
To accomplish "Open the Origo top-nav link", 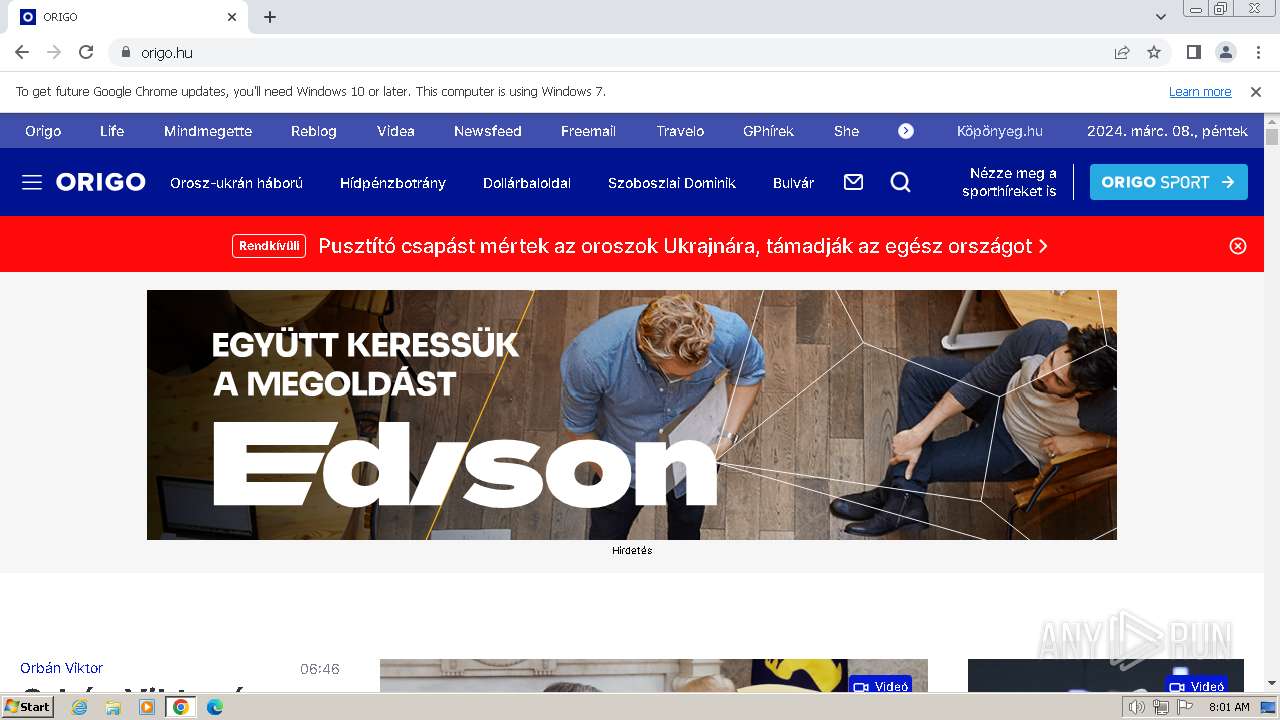I will 43,131.
